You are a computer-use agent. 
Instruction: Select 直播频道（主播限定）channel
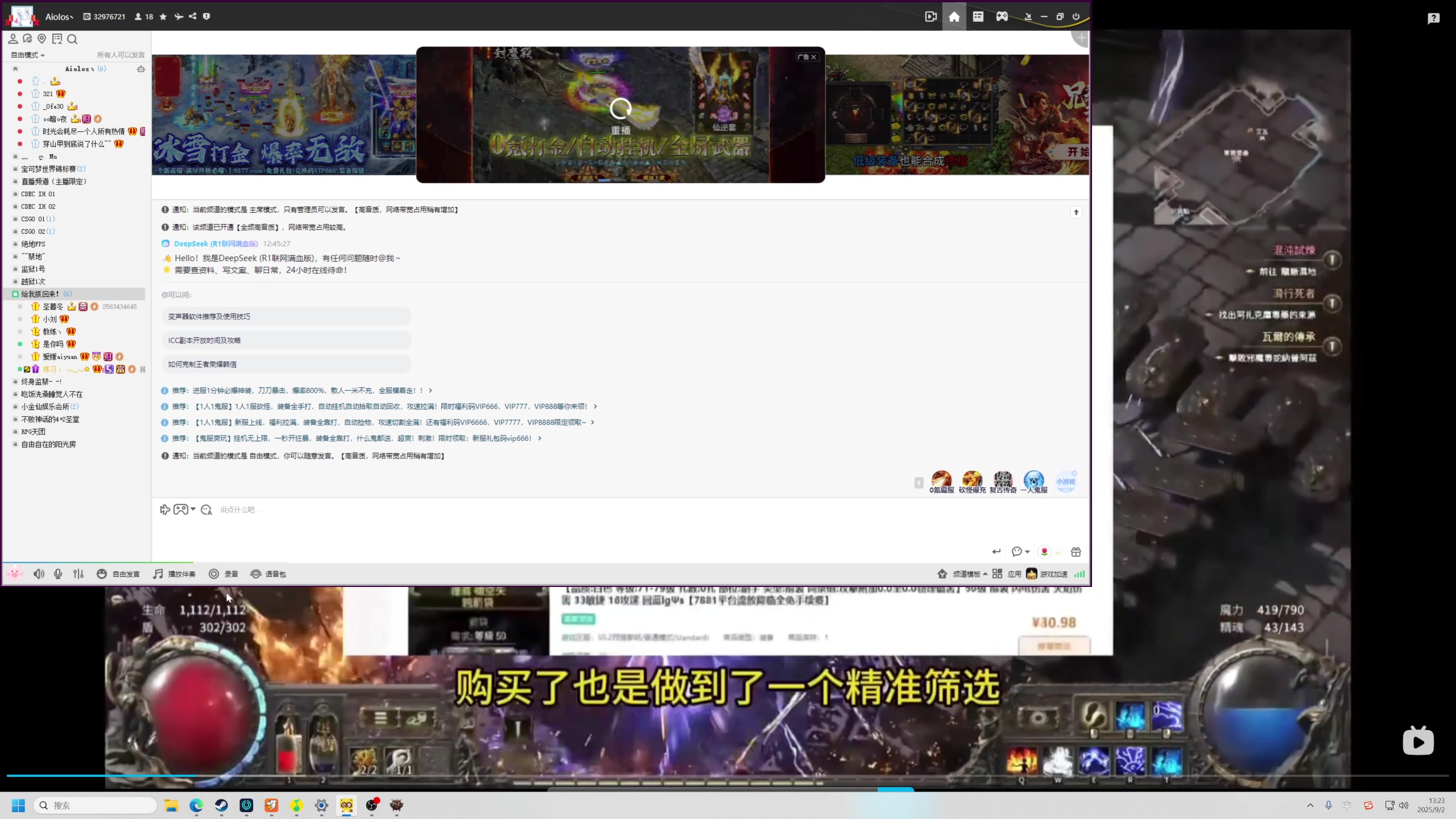54,181
